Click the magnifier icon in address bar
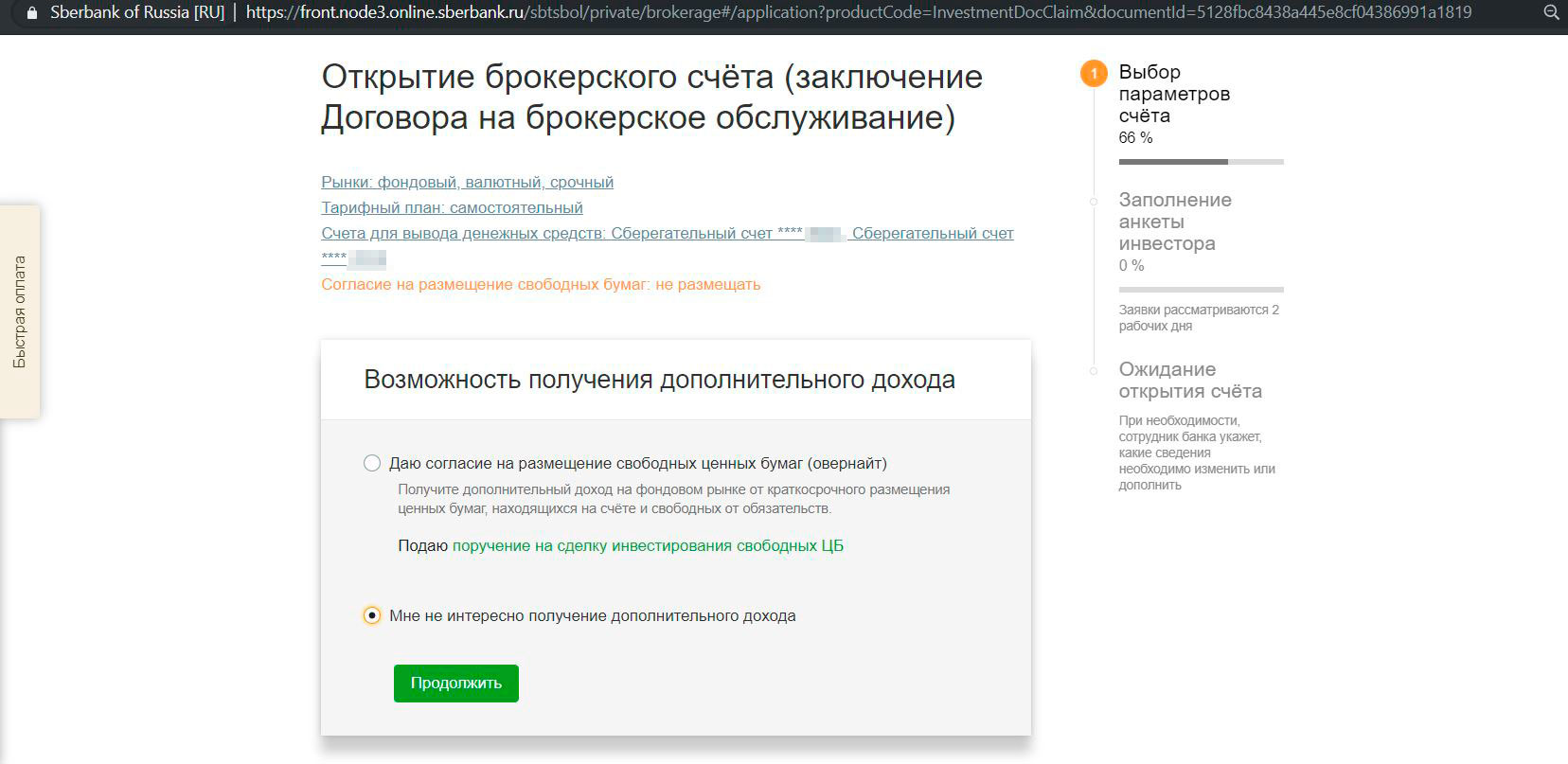Screen dimensions: 1568x764 point(1551,13)
